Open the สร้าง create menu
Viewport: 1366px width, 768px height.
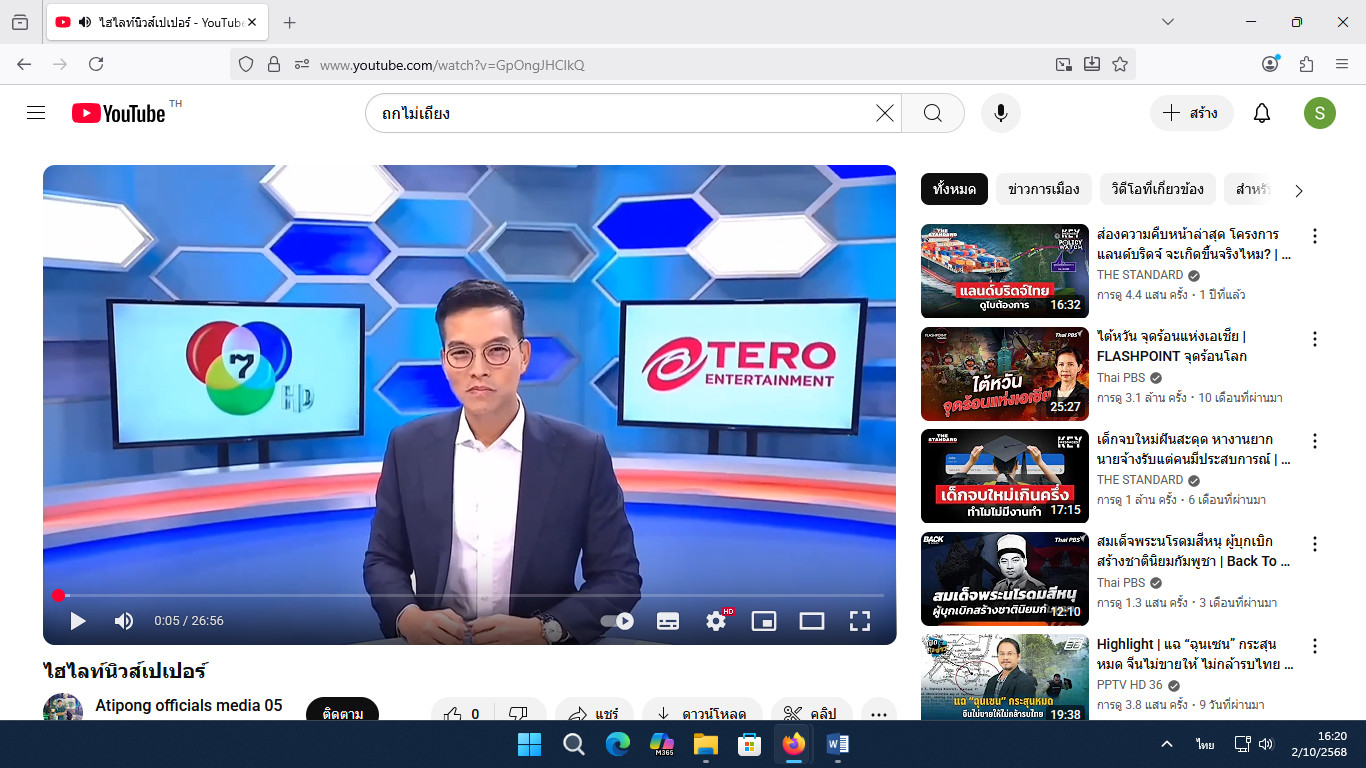pyautogui.click(x=1191, y=113)
